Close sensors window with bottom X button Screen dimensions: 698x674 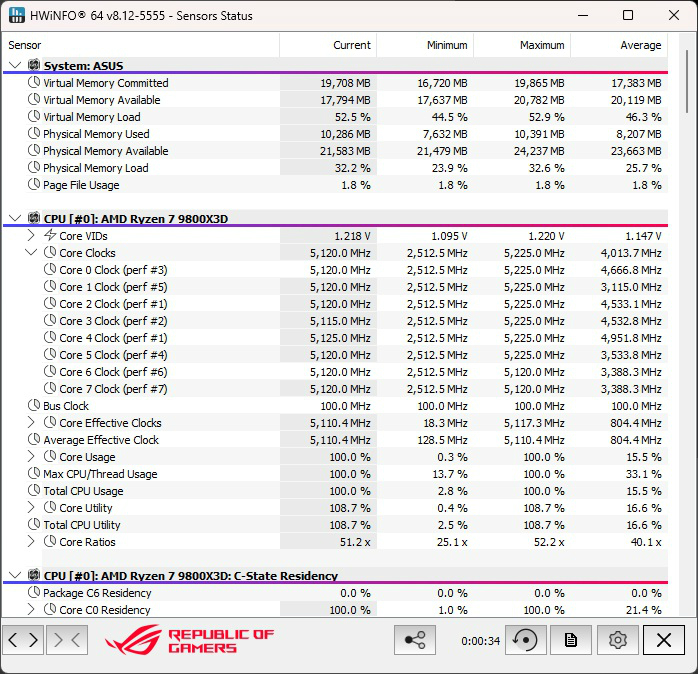tap(664, 640)
